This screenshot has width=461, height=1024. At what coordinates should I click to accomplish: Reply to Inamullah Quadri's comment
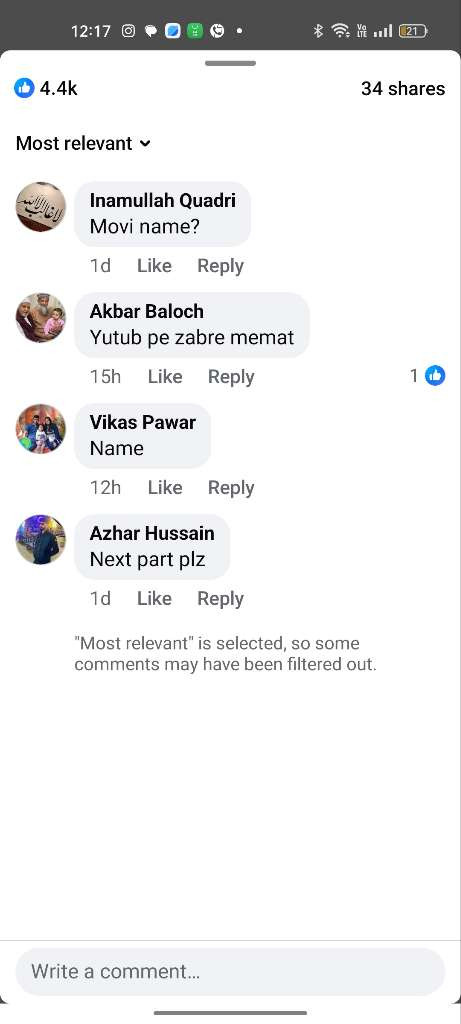(x=221, y=266)
